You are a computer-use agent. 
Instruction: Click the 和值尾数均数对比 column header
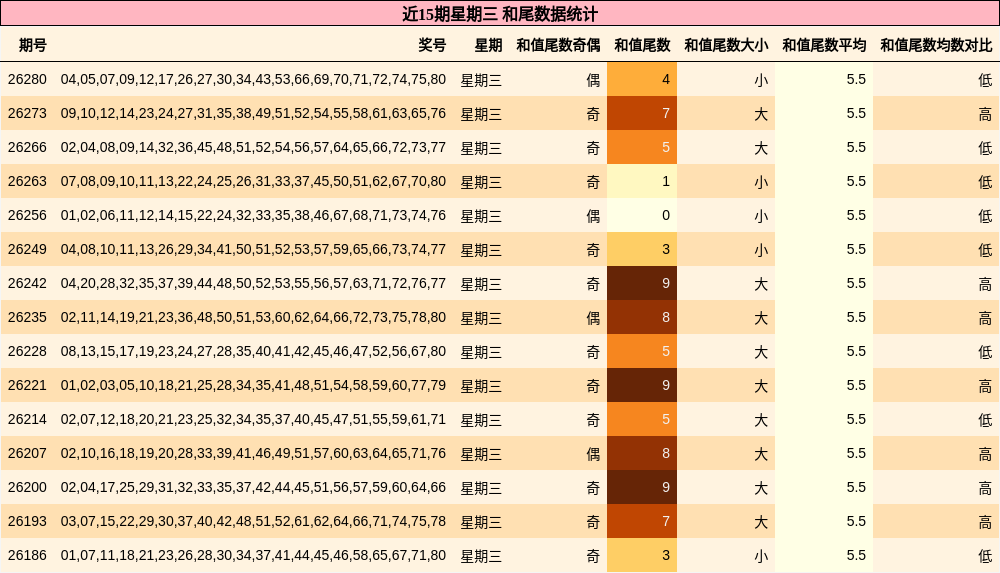coord(936,45)
